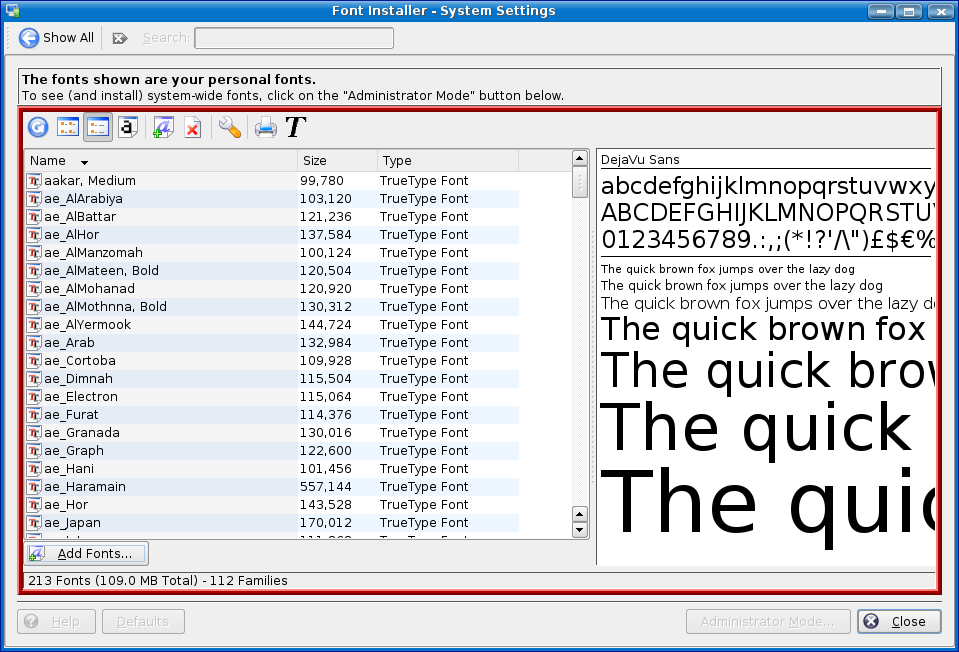The width and height of the screenshot is (959, 652).
Task: Click inside the Search input field
Action: [x=293, y=38]
